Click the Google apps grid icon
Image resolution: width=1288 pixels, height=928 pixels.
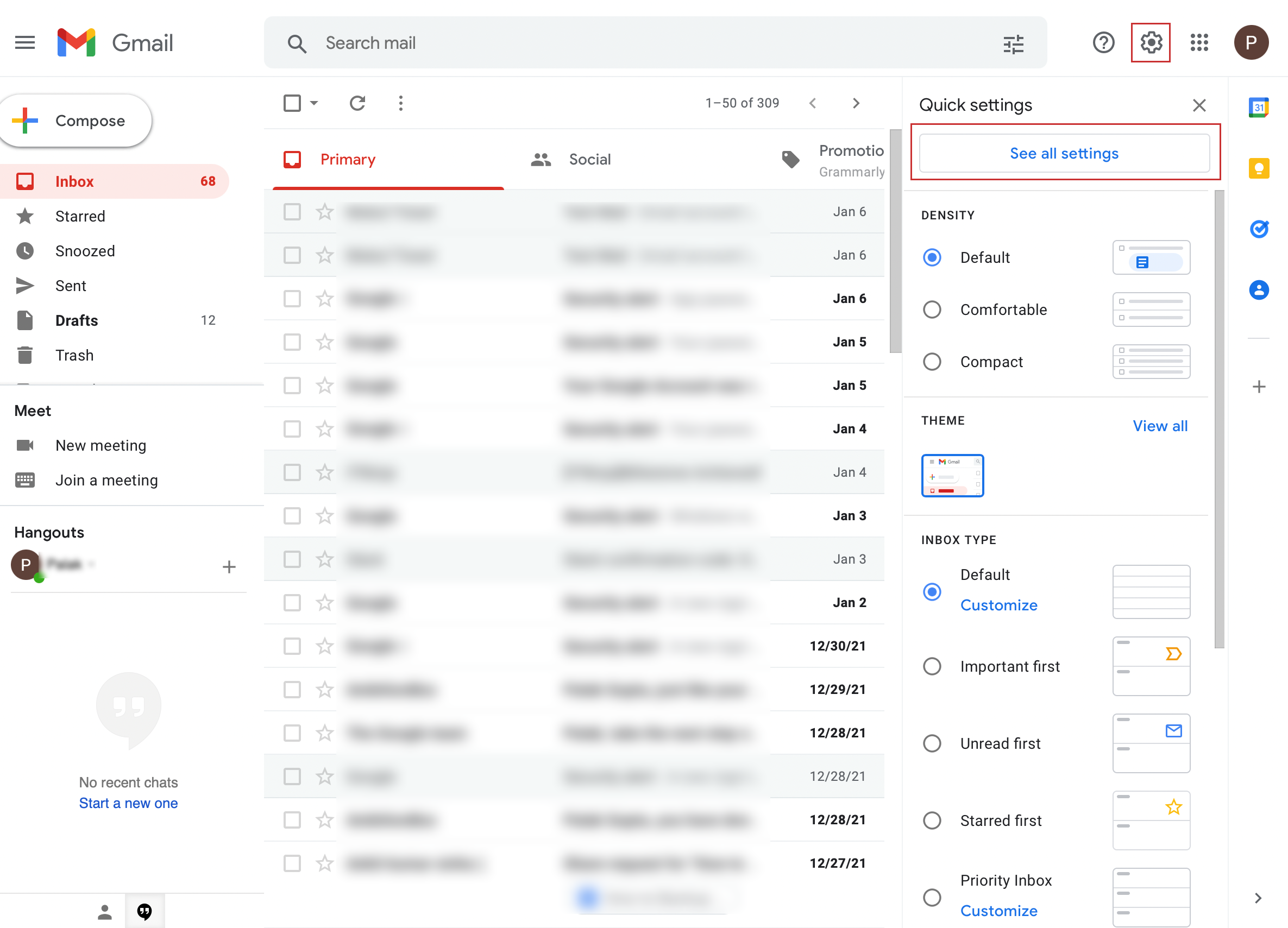pyautogui.click(x=1200, y=42)
